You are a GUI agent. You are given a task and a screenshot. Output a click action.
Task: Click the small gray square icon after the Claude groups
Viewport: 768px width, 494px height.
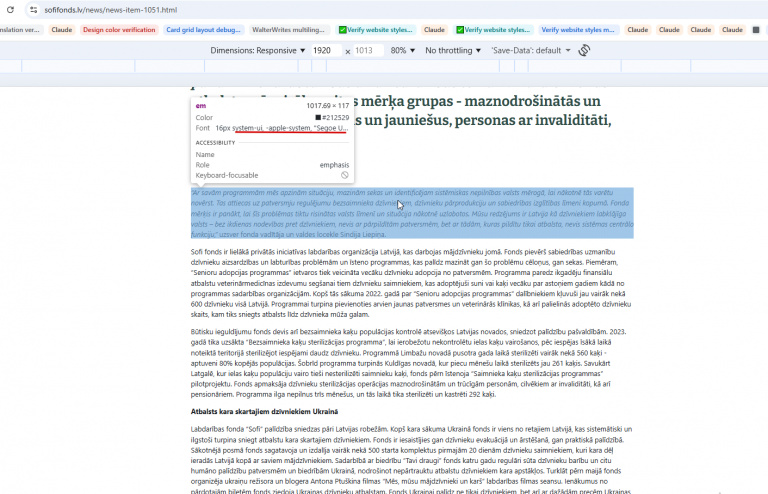coord(756,30)
